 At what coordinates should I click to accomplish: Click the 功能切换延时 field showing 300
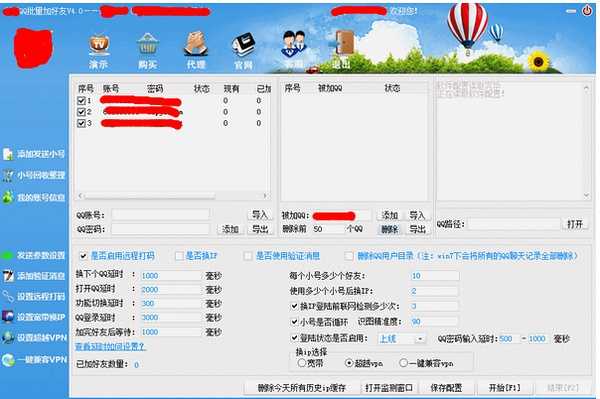pyautogui.click(x=171, y=304)
